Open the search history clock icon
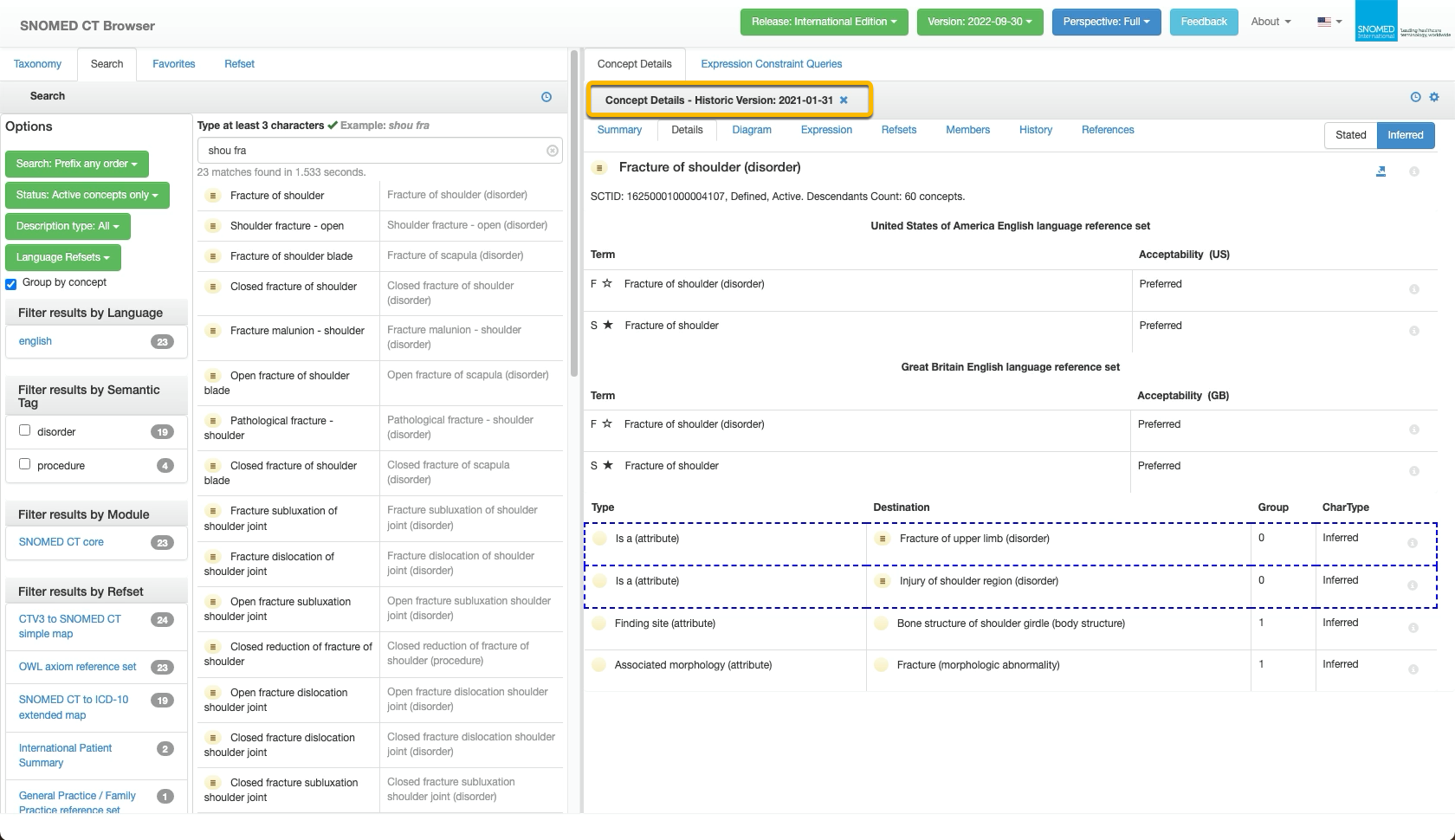1455x840 pixels. point(546,97)
